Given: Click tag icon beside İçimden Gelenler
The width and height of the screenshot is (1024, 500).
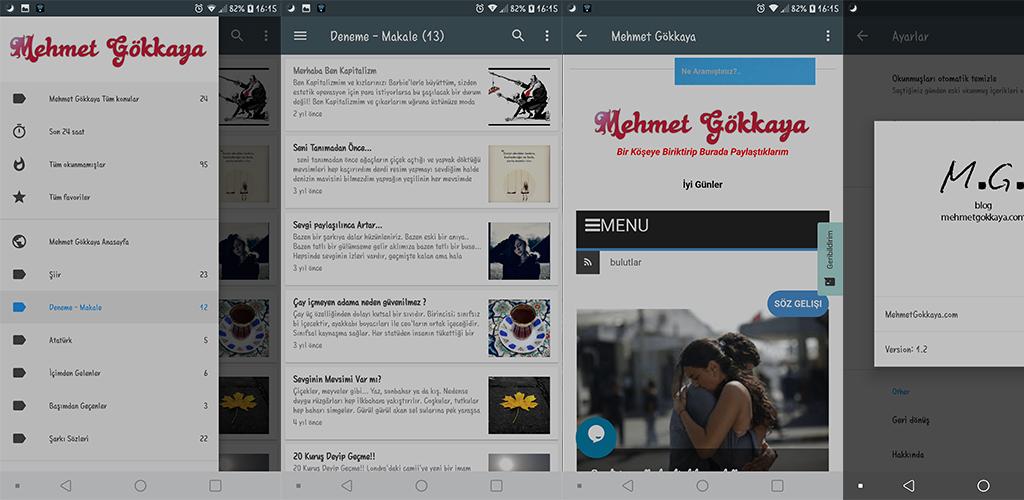Looking at the screenshot, I should tap(20, 373).
